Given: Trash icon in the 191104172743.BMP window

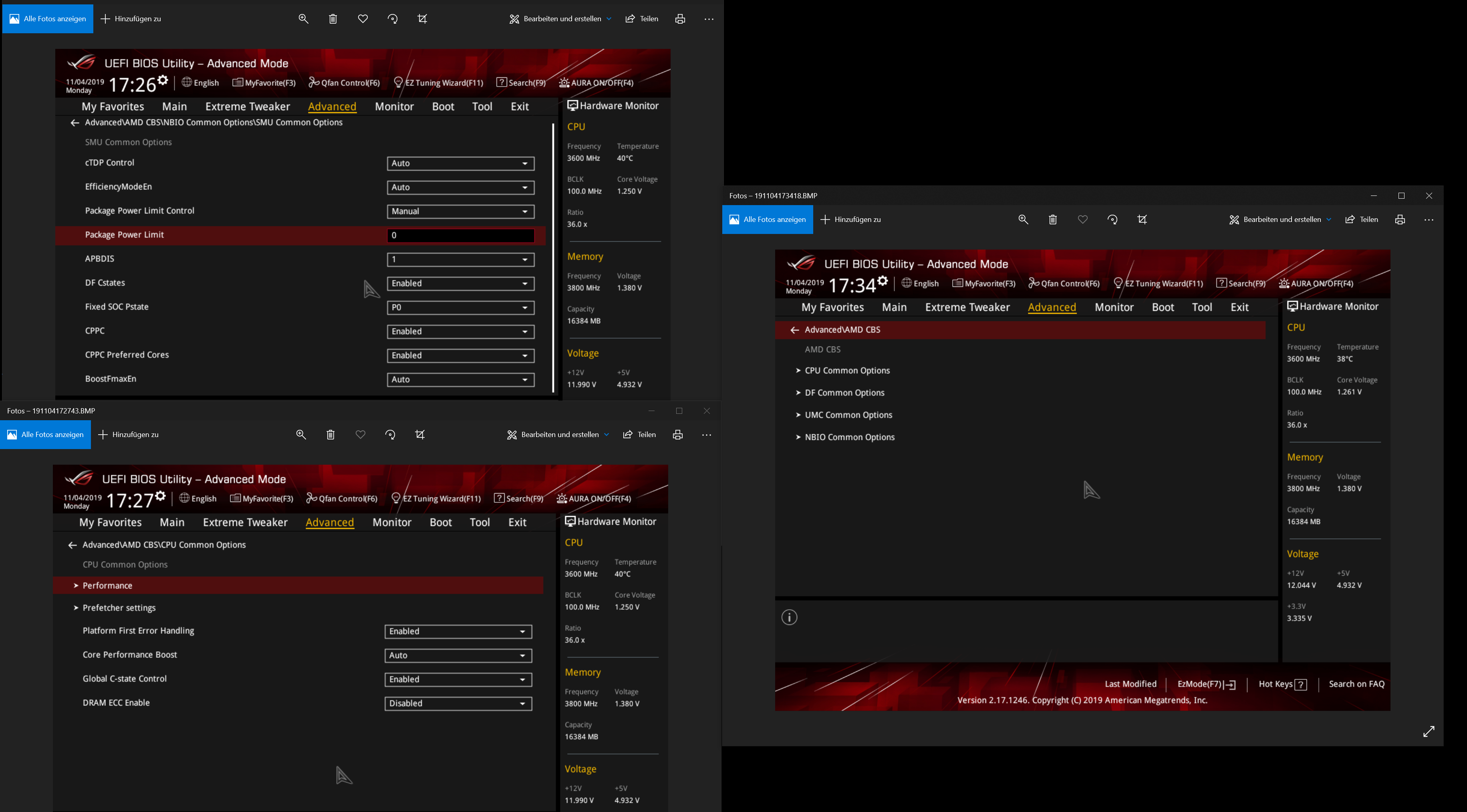Looking at the screenshot, I should tap(331, 435).
